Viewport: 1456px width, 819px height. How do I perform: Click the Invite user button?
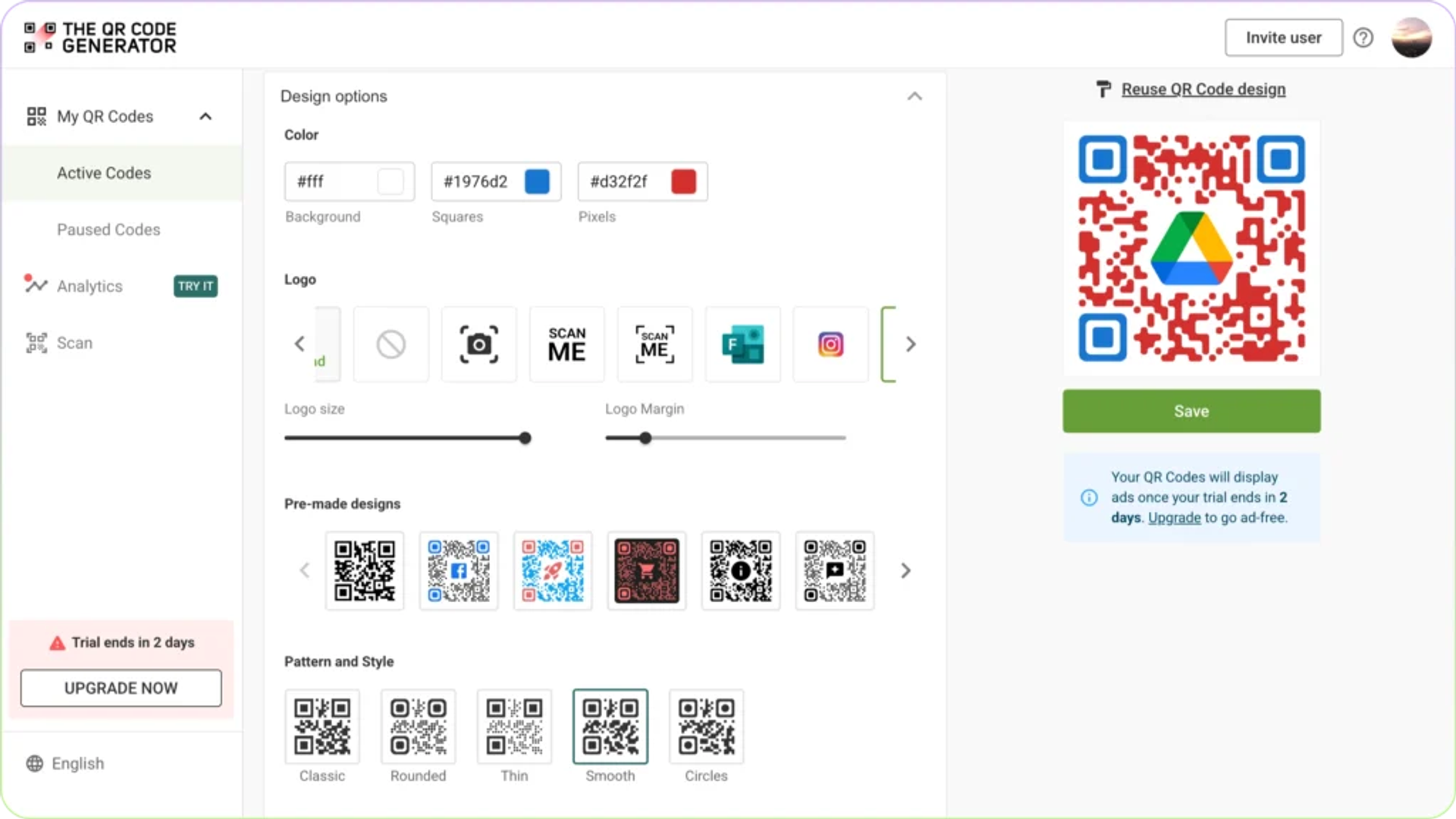point(1283,38)
